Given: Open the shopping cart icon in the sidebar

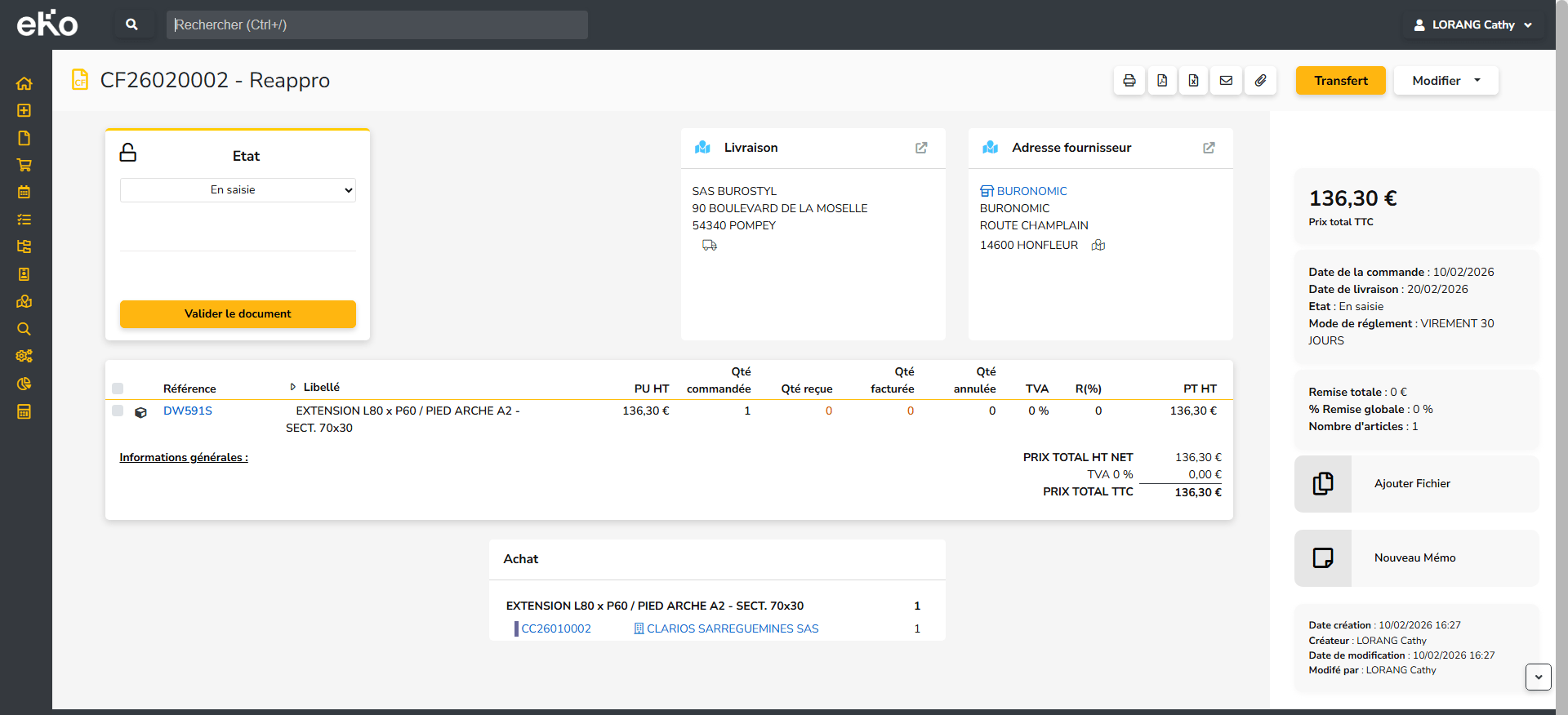Looking at the screenshot, I should 24,165.
